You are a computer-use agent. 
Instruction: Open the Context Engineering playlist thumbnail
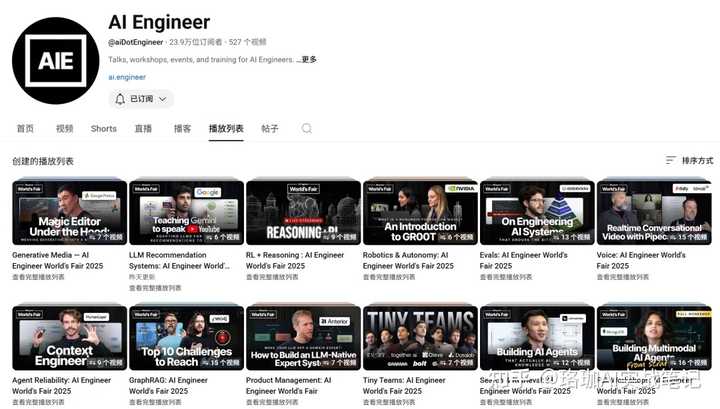point(70,338)
